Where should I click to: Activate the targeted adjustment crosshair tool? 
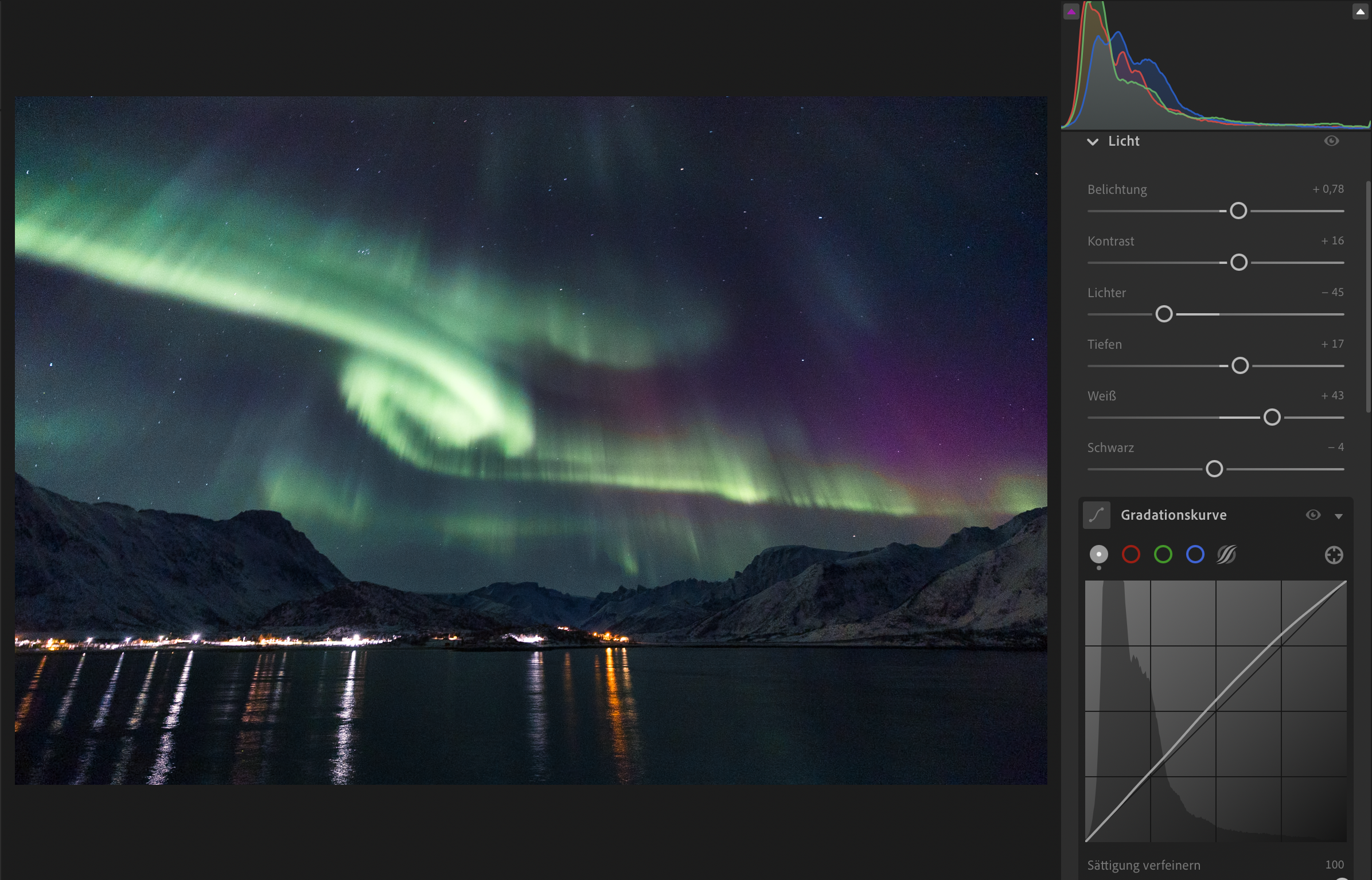1334,555
